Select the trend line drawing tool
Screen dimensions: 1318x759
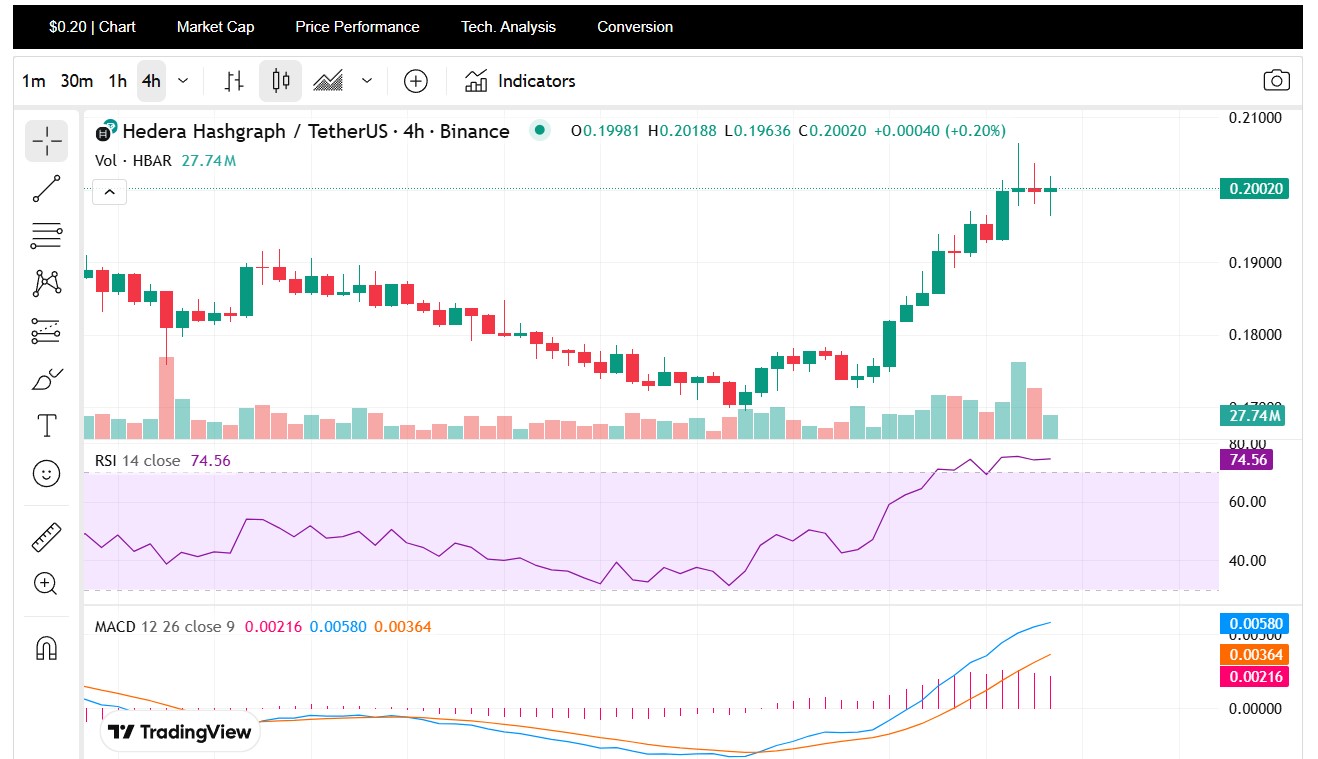click(46, 189)
